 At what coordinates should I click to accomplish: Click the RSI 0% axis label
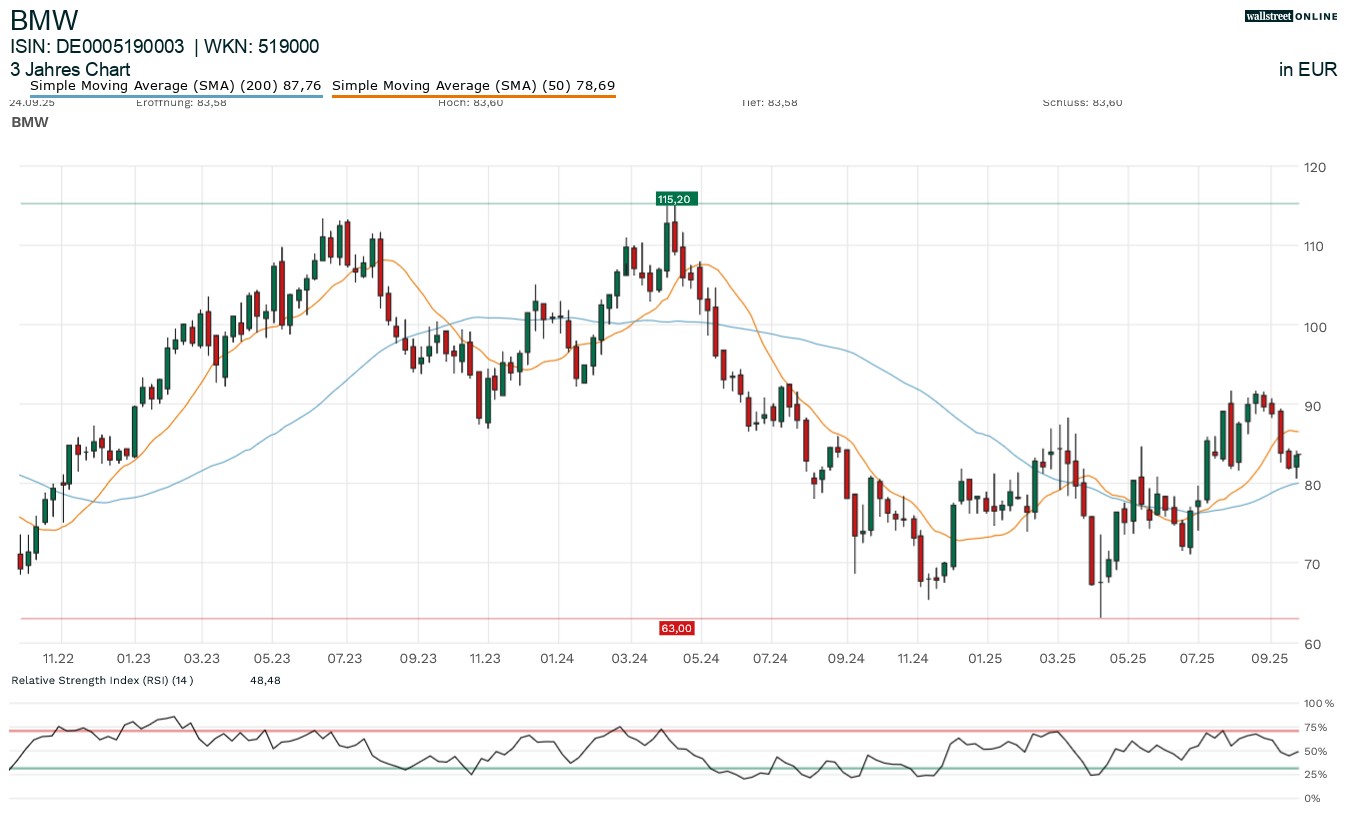point(1313,798)
